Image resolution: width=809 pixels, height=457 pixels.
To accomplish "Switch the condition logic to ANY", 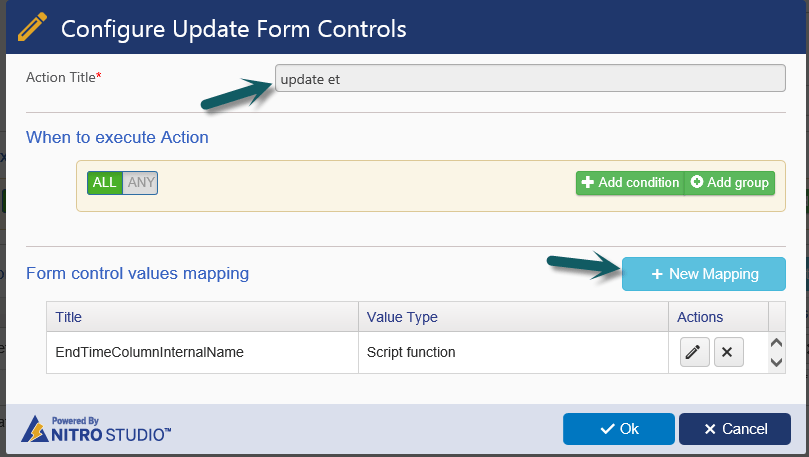I will tap(140, 183).
